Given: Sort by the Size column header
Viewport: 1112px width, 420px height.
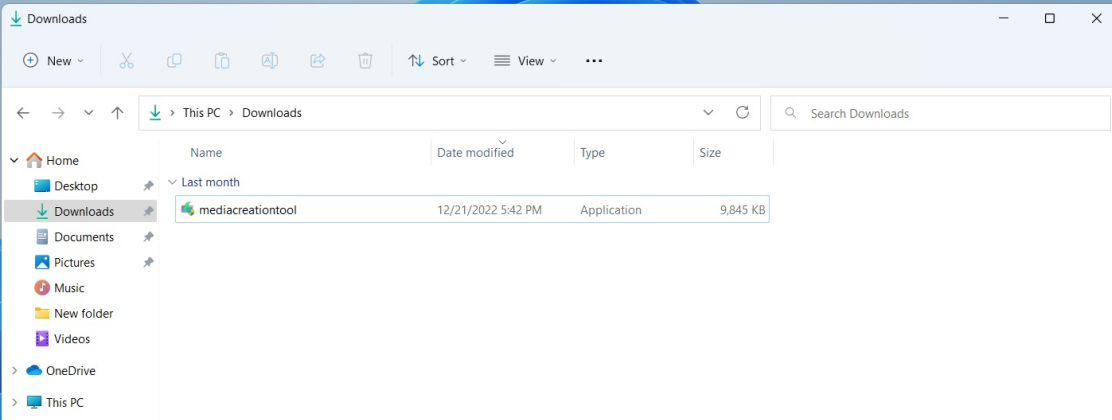Looking at the screenshot, I should [710, 153].
